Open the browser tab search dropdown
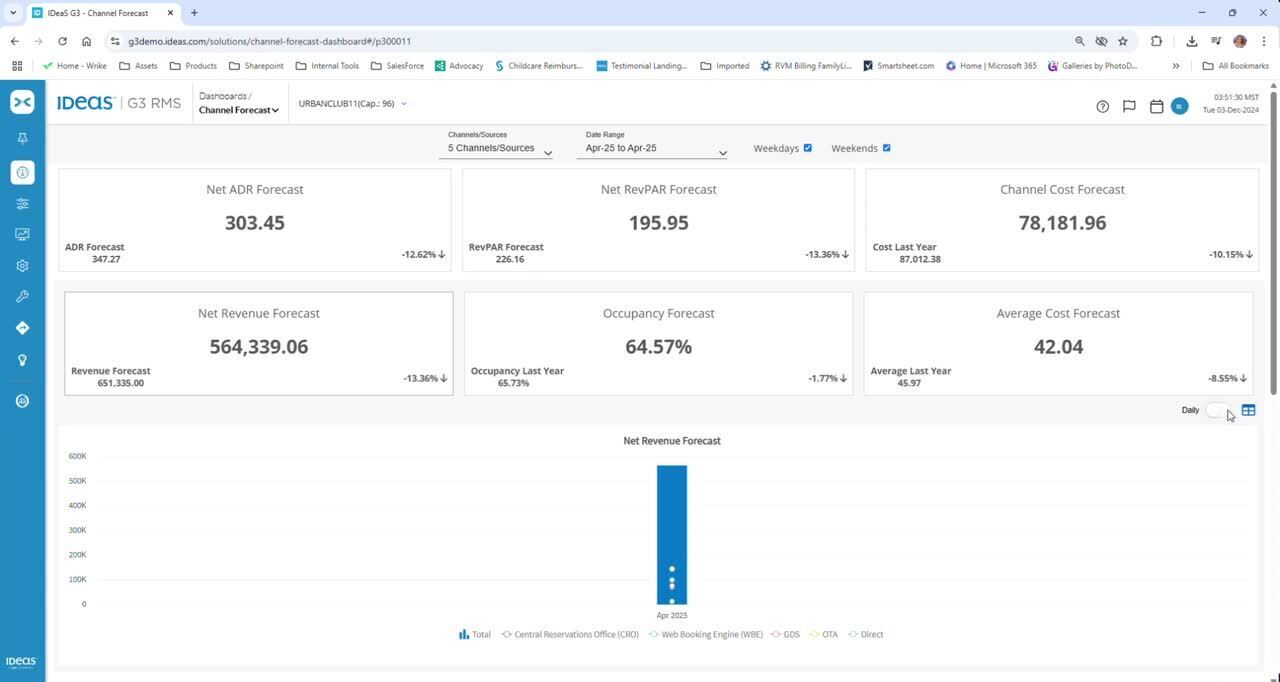The width and height of the screenshot is (1280, 682). point(13,13)
